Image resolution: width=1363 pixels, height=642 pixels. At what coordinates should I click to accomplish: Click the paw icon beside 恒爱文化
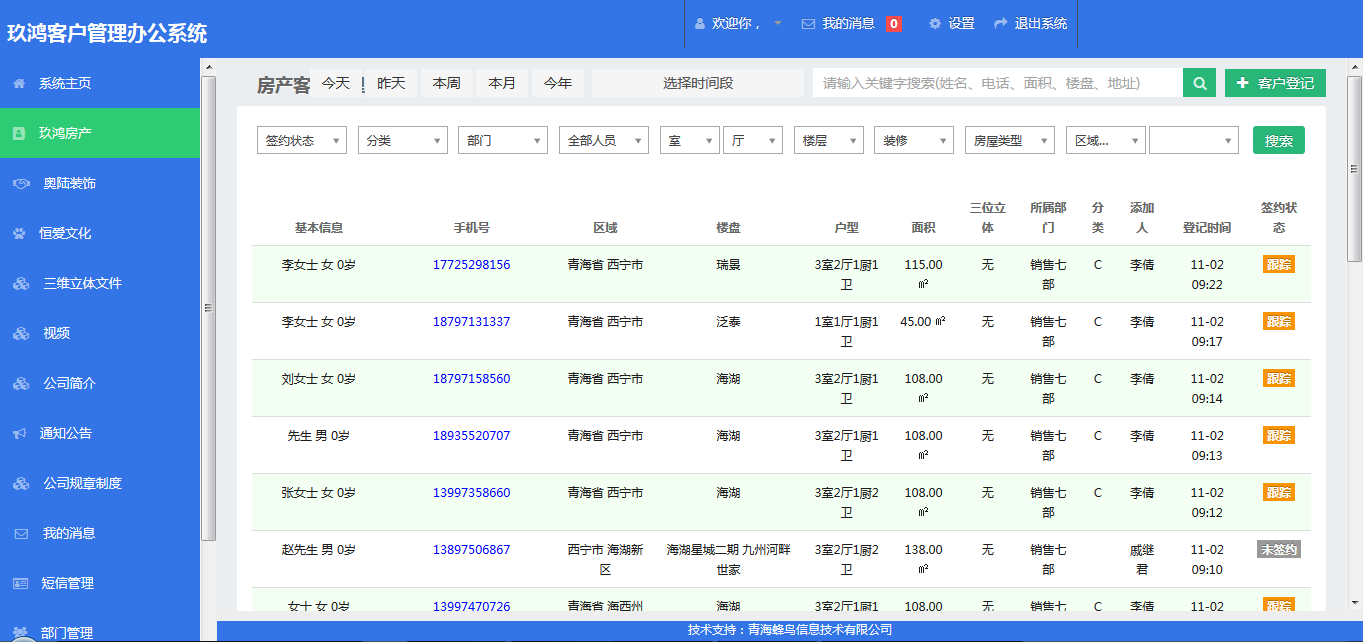tap(19, 234)
